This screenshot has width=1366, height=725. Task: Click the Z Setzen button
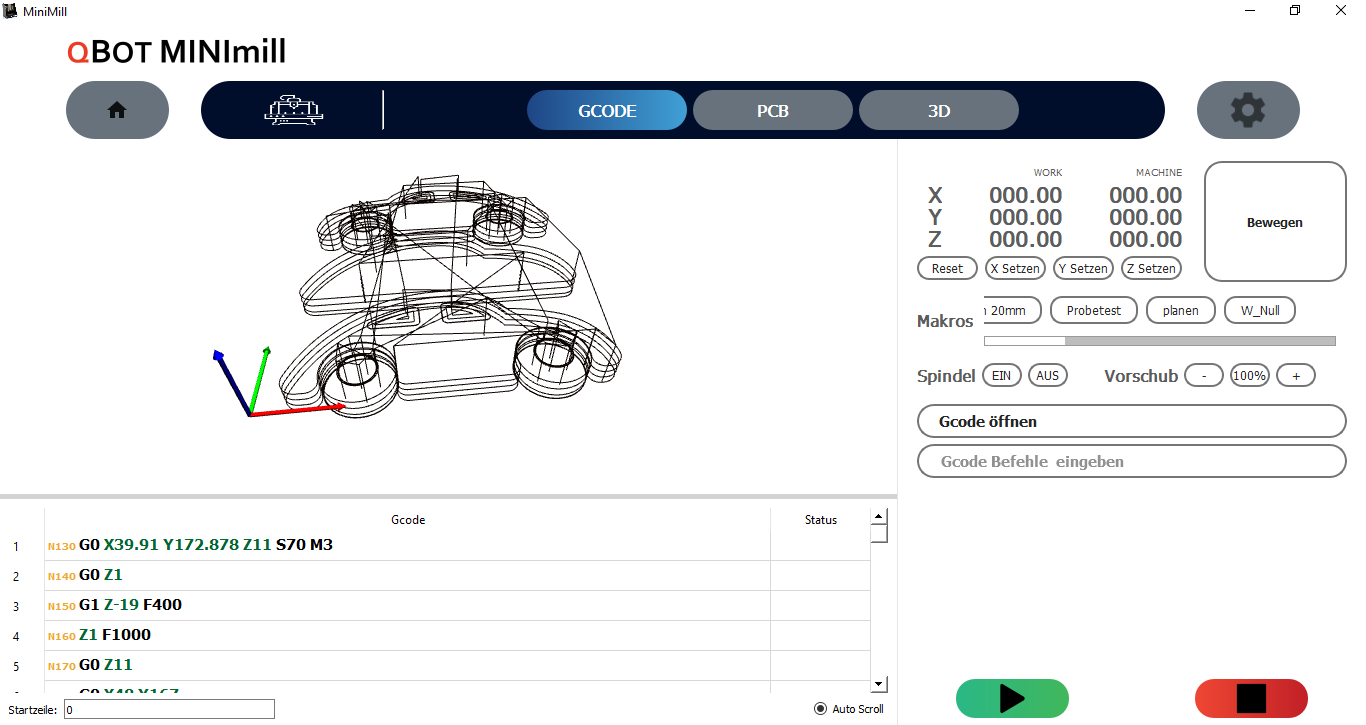[x=1151, y=268]
